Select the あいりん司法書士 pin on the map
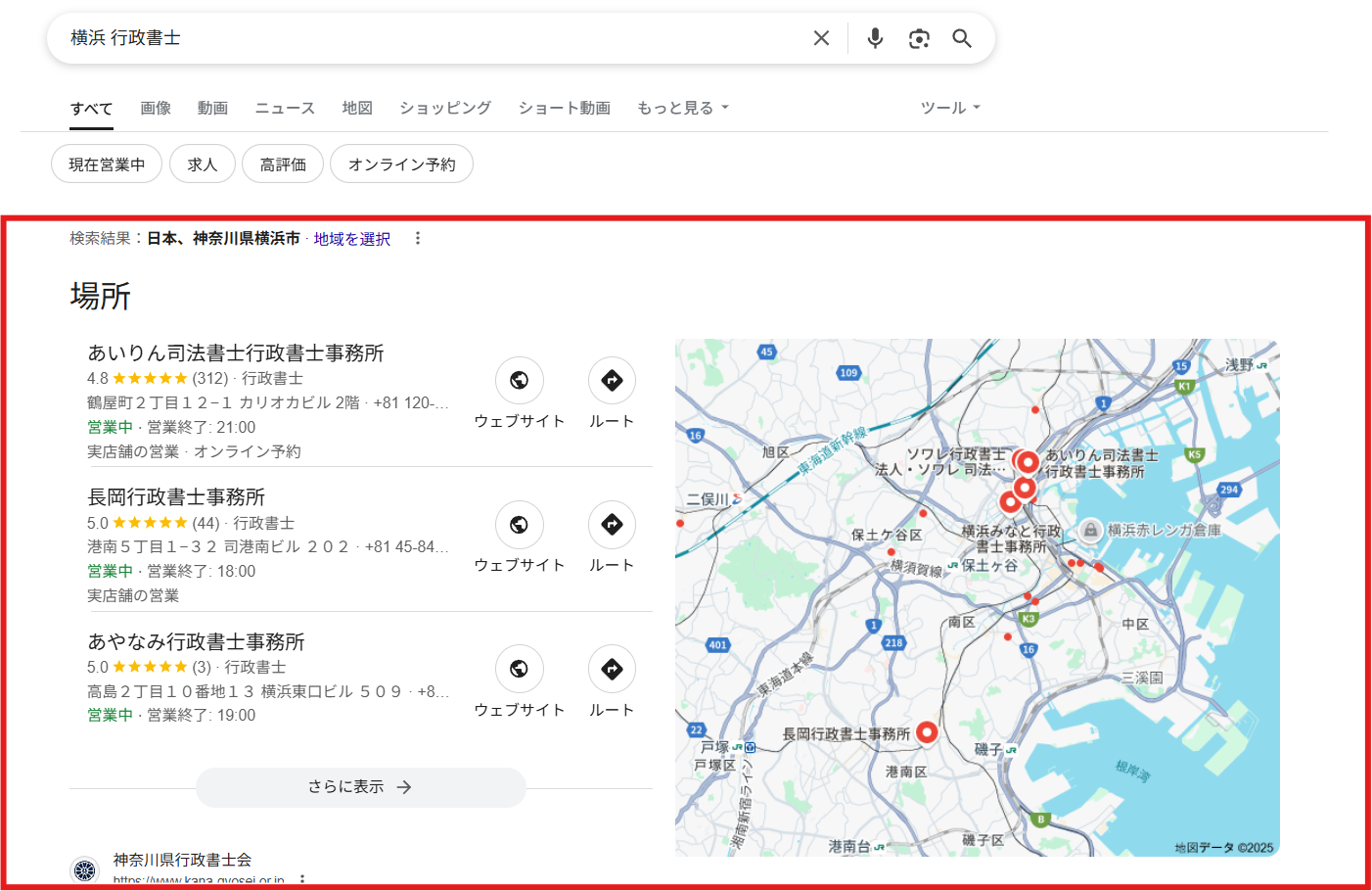Screen dimensions: 1372x891 1028,461
